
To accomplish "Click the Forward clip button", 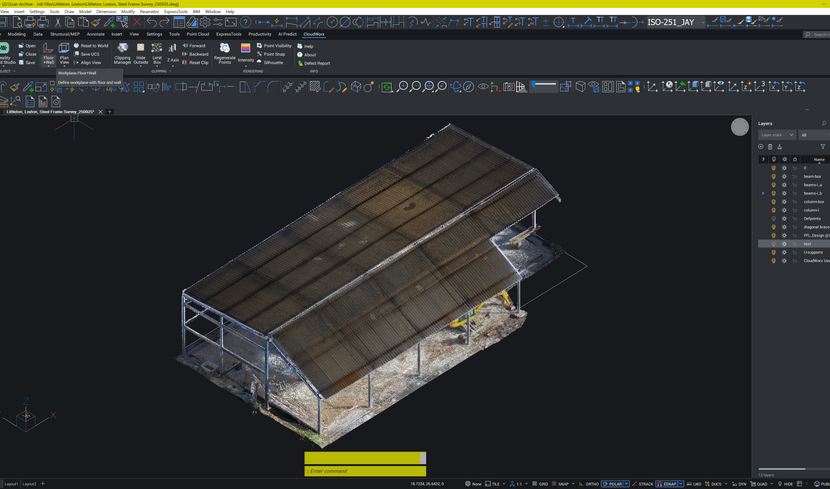I will pyautogui.click(x=194, y=46).
